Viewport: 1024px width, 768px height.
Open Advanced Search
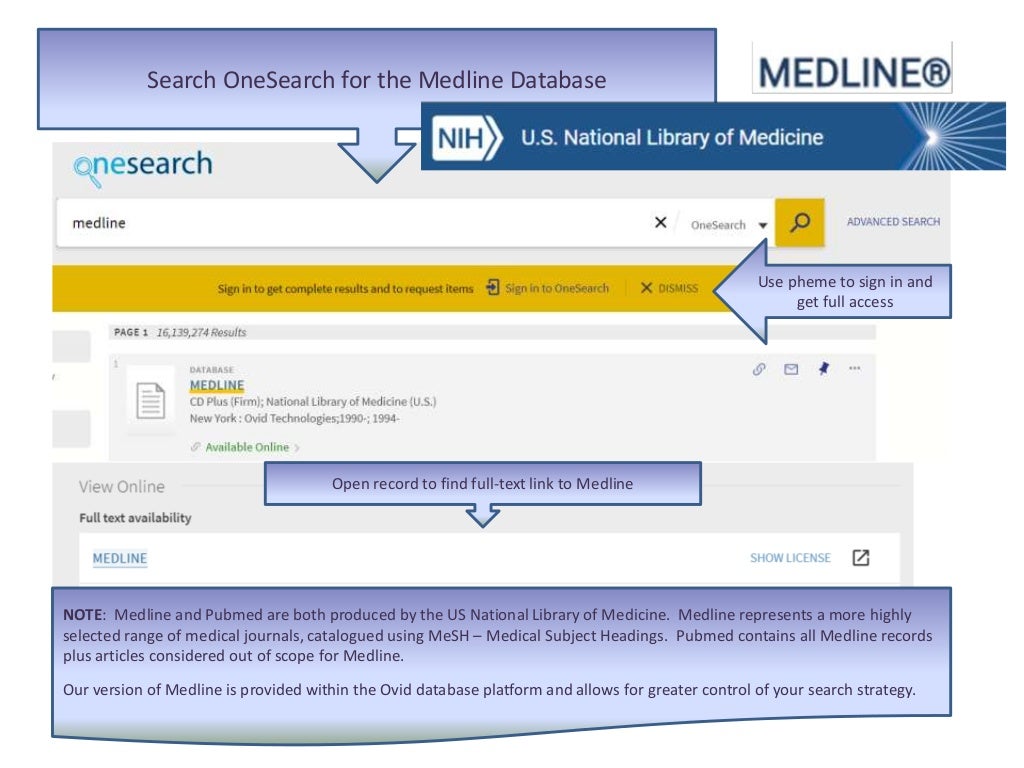[893, 221]
